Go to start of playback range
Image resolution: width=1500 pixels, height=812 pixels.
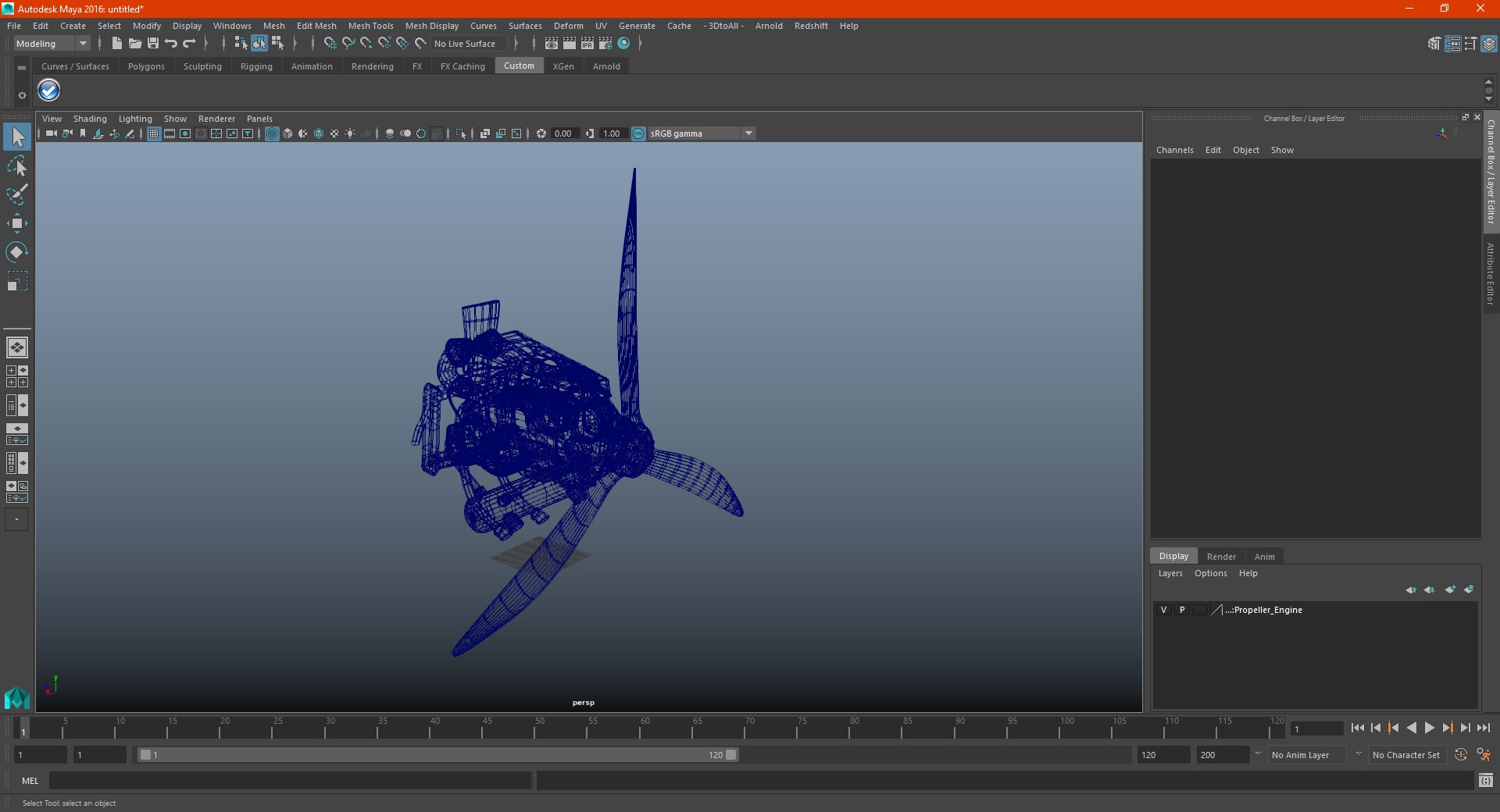coord(1358,728)
